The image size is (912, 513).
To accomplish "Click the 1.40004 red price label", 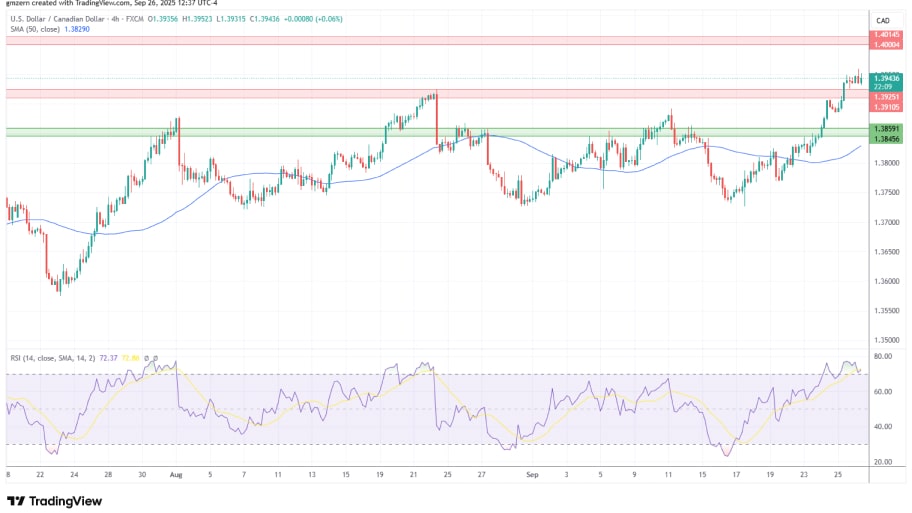I will (886, 44).
